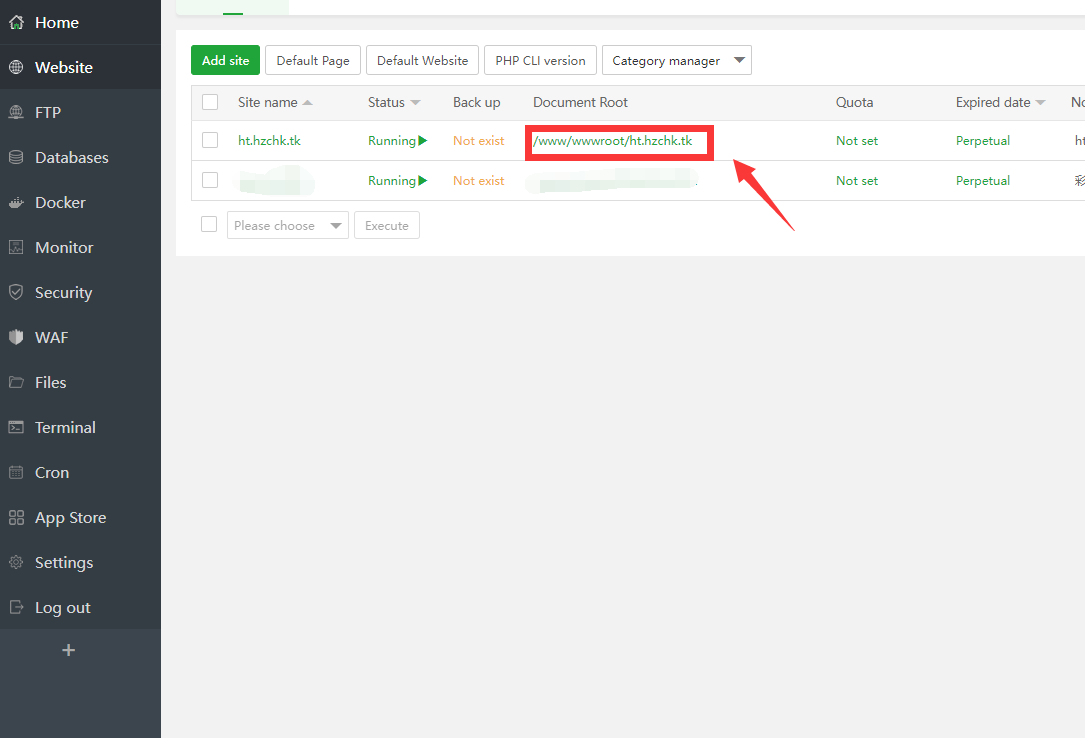The width and height of the screenshot is (1085, 738).
Task: Tick the checkbox beside Please choose dropdown
Action: (x=209, y=224)
